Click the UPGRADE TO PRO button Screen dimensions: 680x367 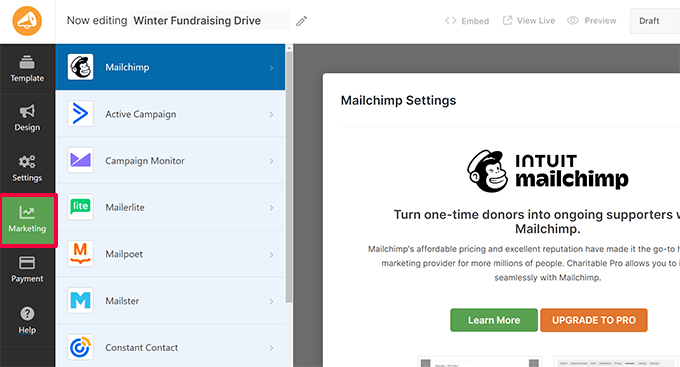pos(594,320)
